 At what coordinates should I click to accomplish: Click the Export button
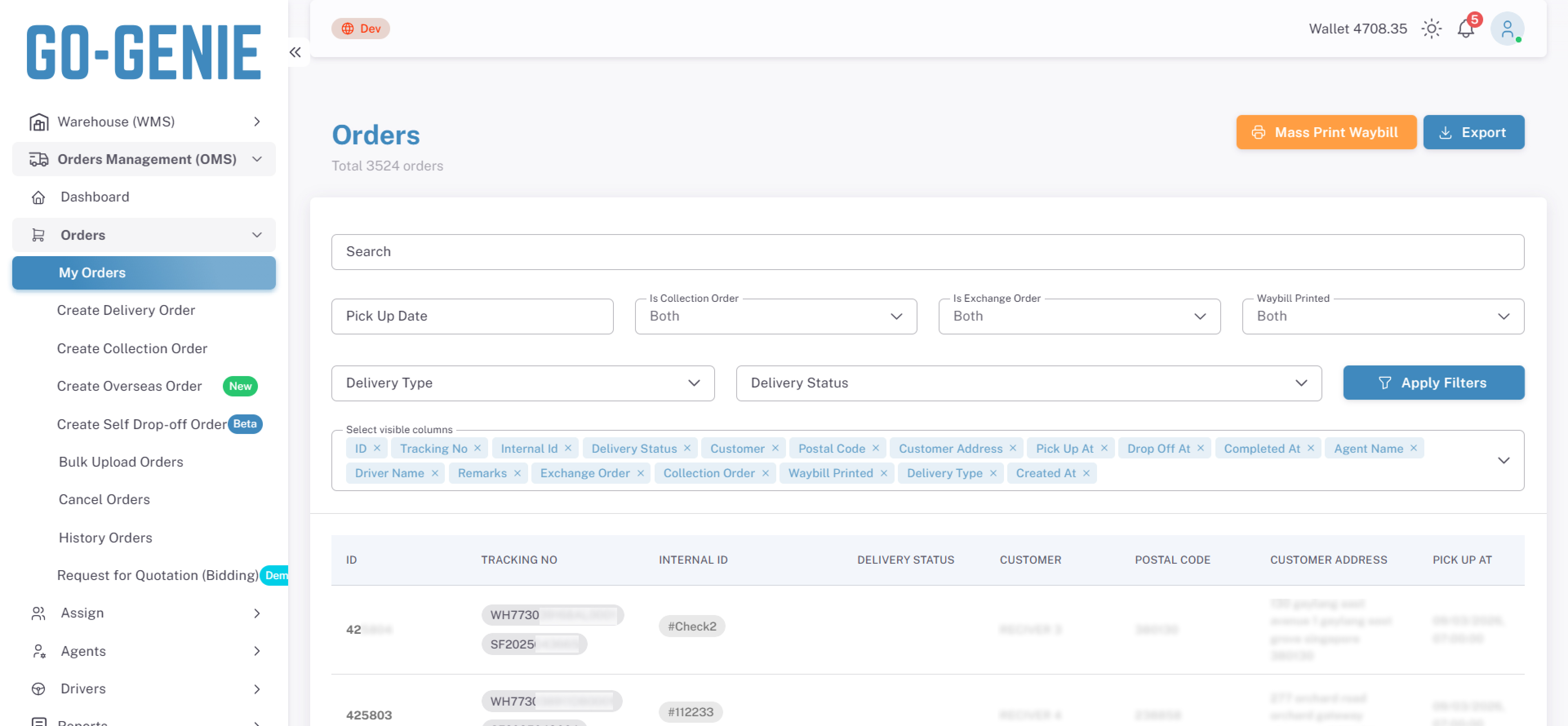click(x=1474, y=132)
